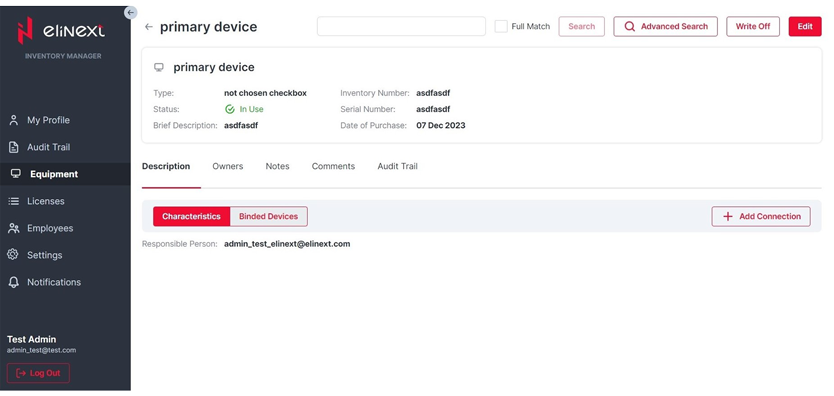Switch to the Comments tab

tap(333, 166)
